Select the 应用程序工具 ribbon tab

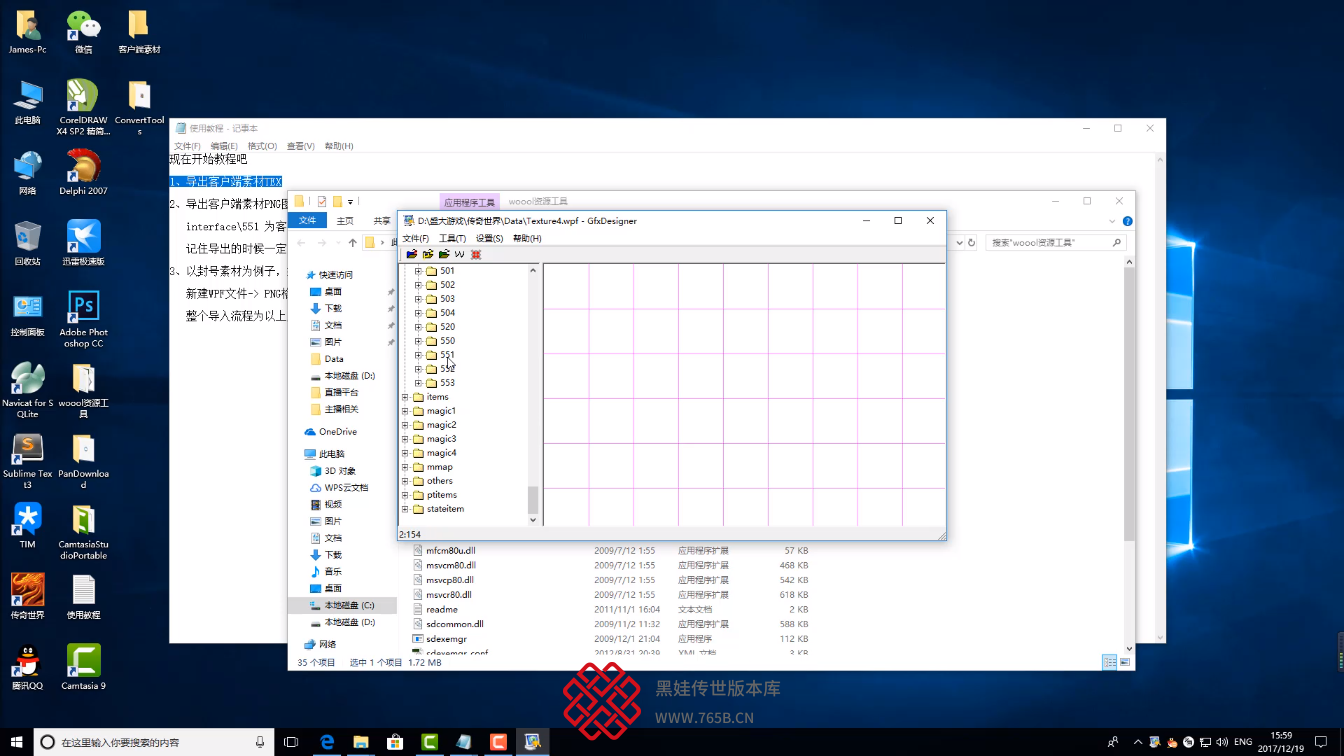point(470,202)
